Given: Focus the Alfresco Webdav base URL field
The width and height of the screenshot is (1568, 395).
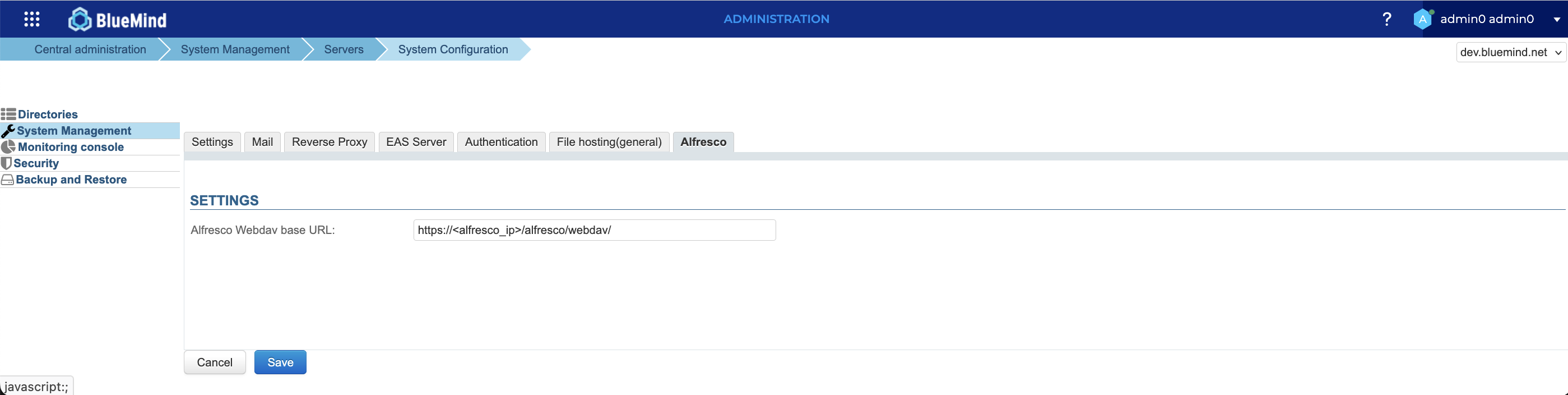Looking at the screenshot, I should tap(594, 231).
